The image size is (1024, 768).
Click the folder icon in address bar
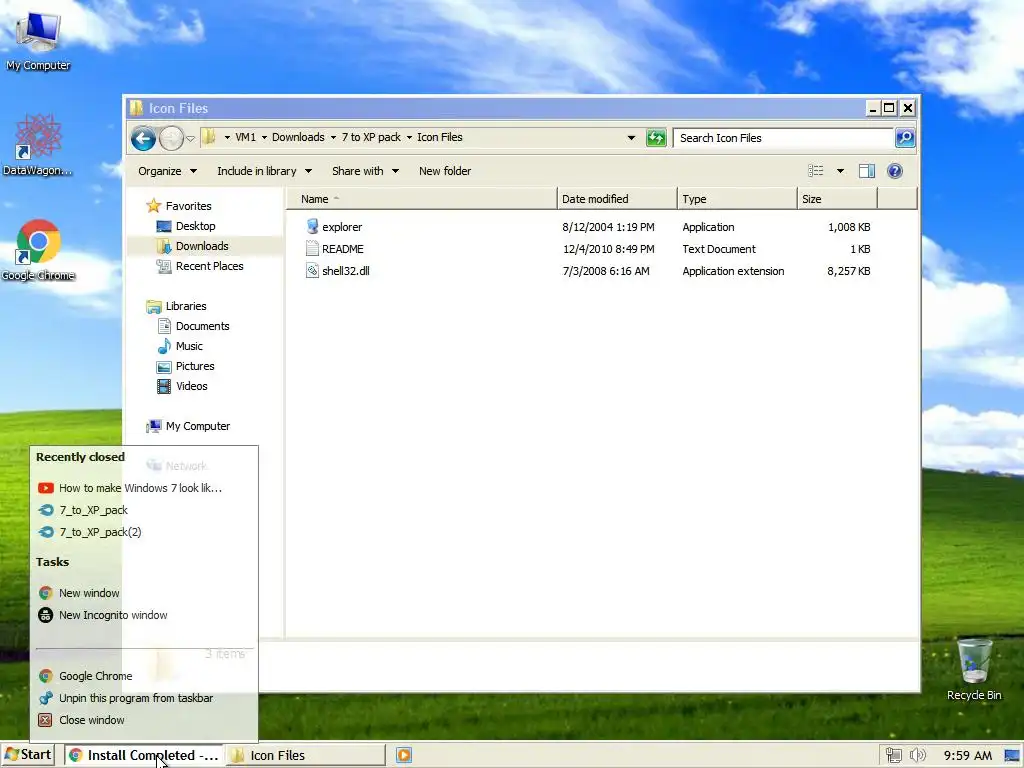click(x=208, y=137)
